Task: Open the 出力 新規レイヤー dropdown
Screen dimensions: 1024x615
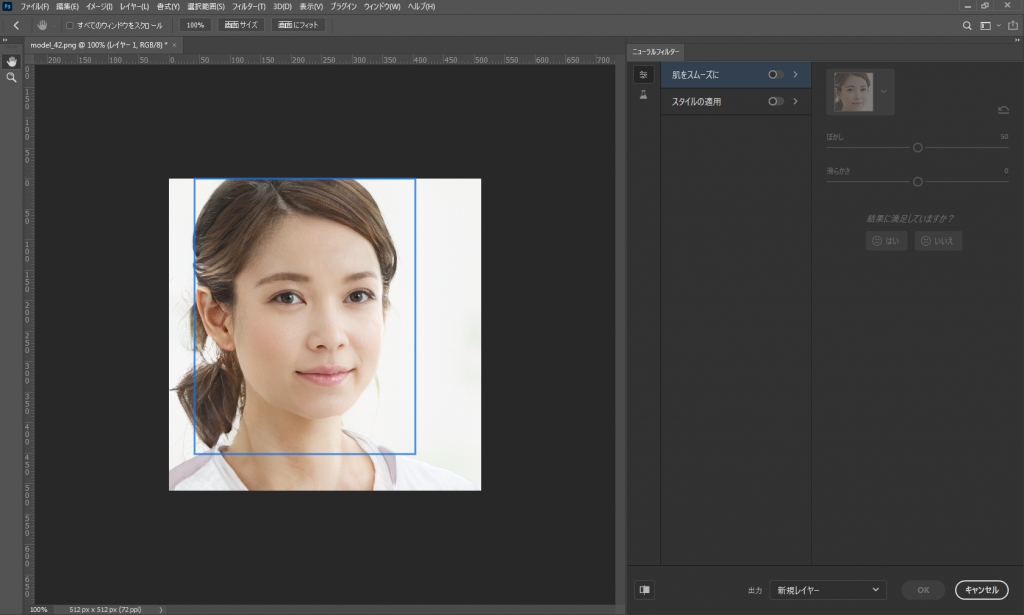Action: [828, 590]
